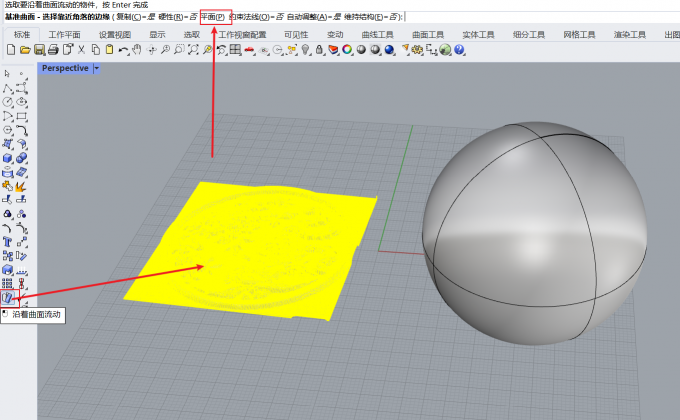
Task: Switch to the 工作视窗配置 tab
Action: pyautogui.click(x=242, y=35)
